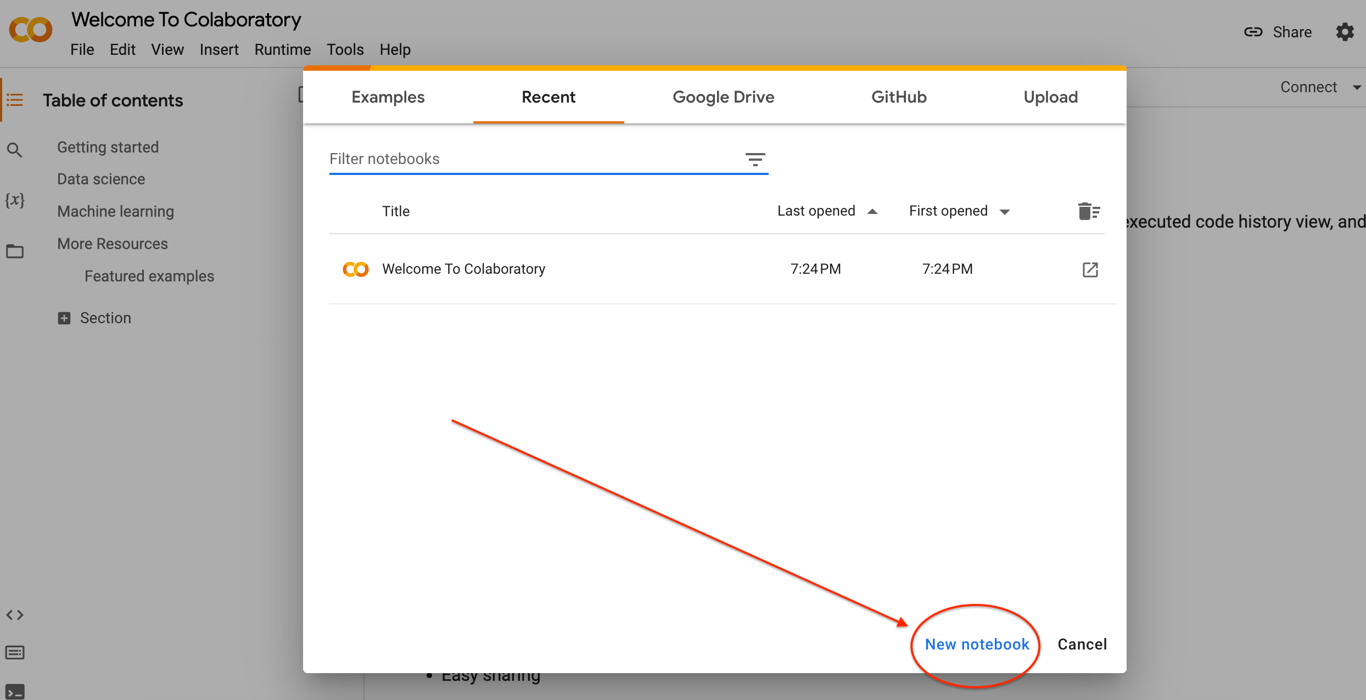
Task: Click the Title column header
Action: [x=396, y=211]
